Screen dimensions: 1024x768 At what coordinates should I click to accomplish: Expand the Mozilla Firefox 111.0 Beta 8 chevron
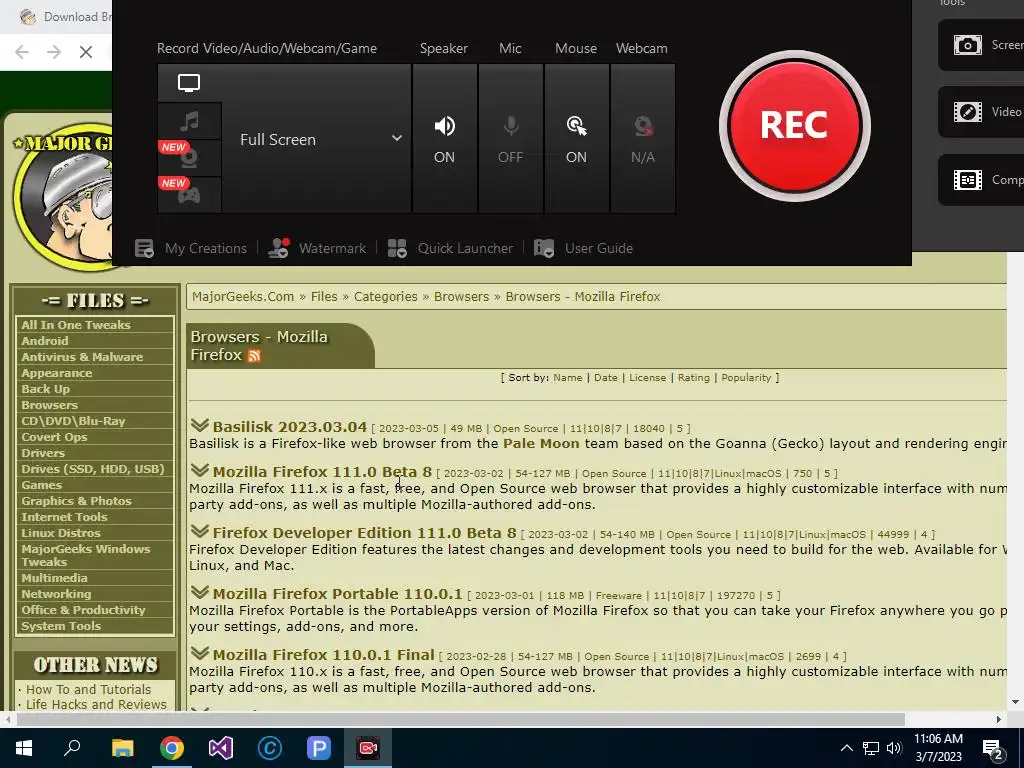[x=199, y=470]
